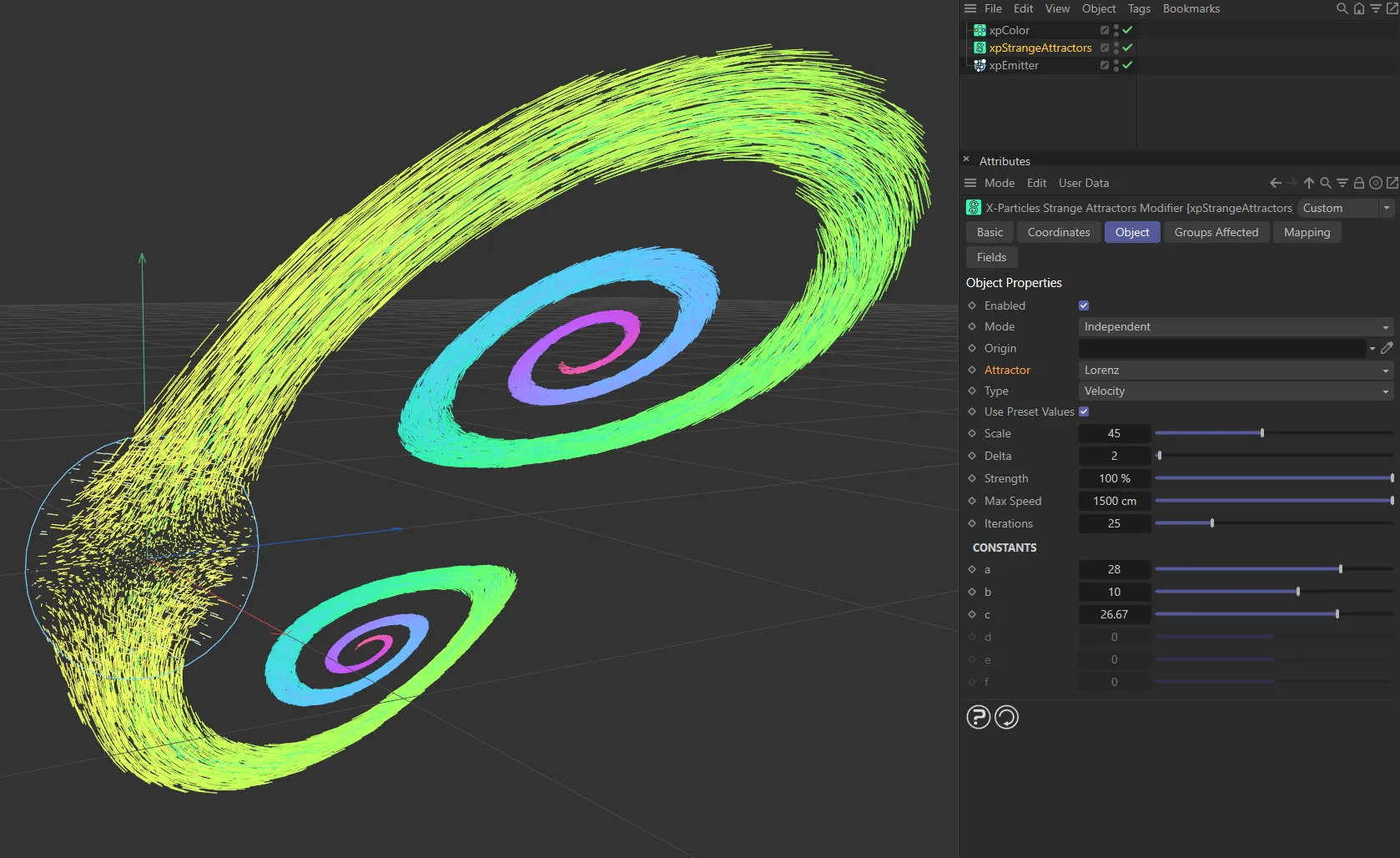Click the xpEmitter object icon
Viewport: 1400px width, 858px height.
click(979, 65)
